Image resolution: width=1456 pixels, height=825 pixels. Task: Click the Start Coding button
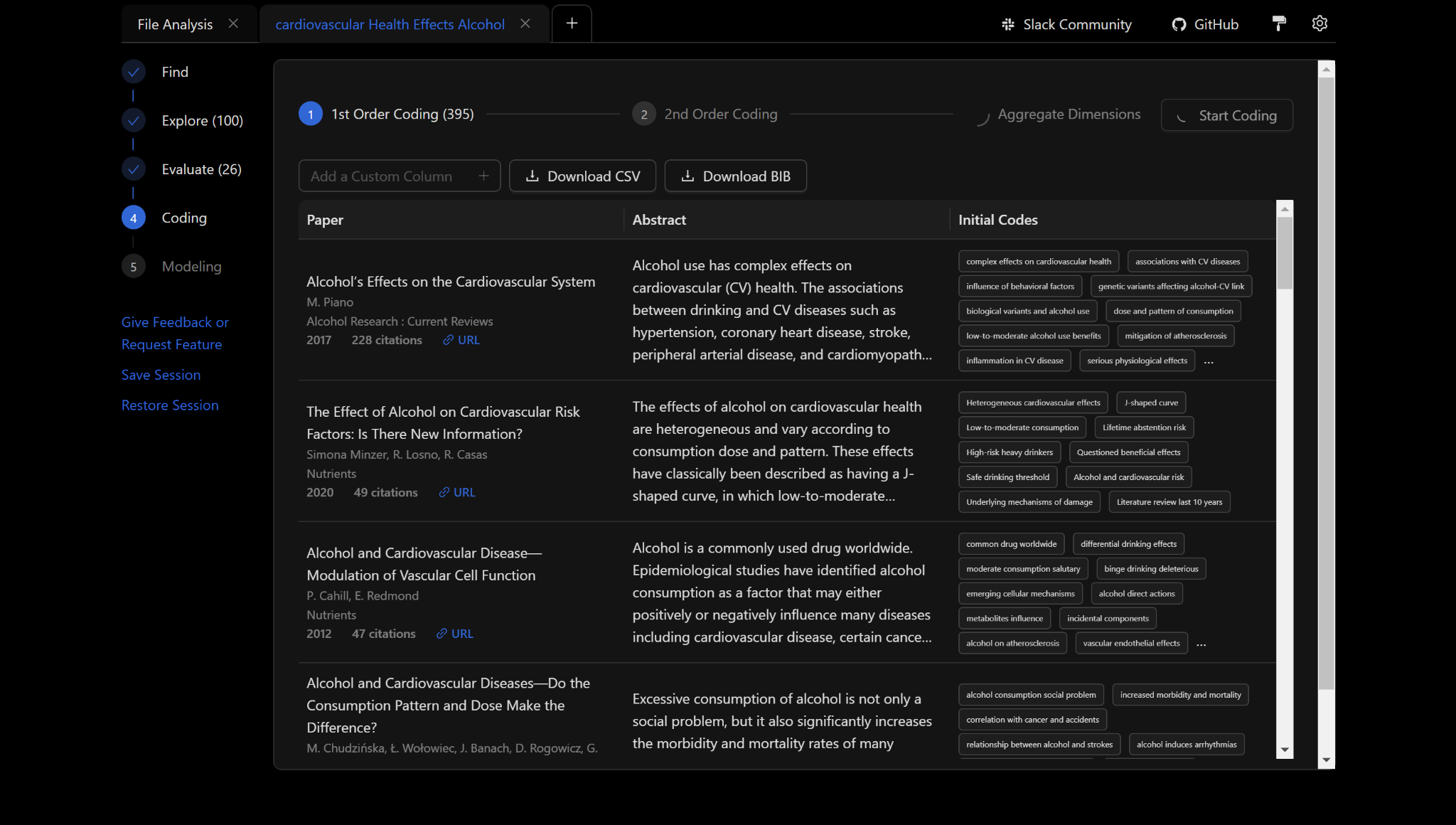coord(1227,115)
